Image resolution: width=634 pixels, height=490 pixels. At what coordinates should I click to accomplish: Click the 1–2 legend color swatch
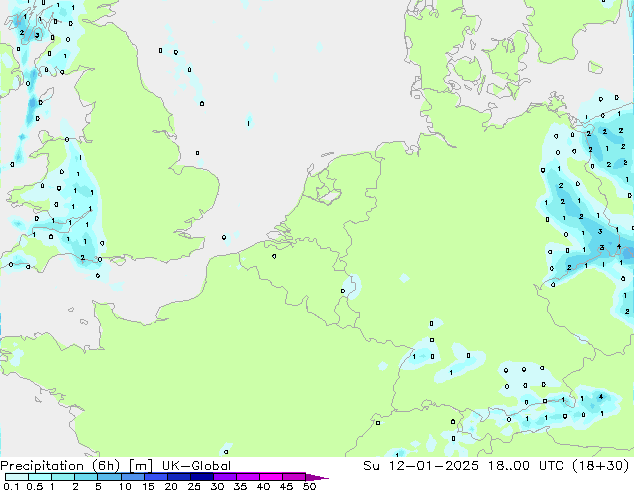coord(63,477)
